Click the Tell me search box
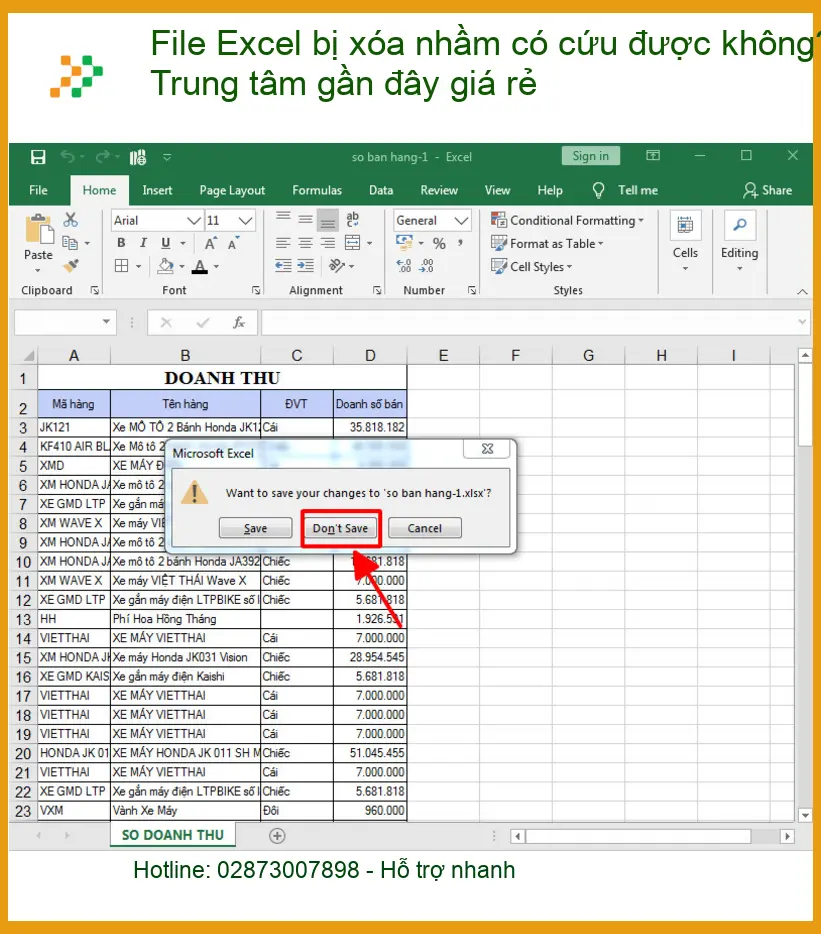Viewport: 821px width, 934px height. (x=626, y=191)
